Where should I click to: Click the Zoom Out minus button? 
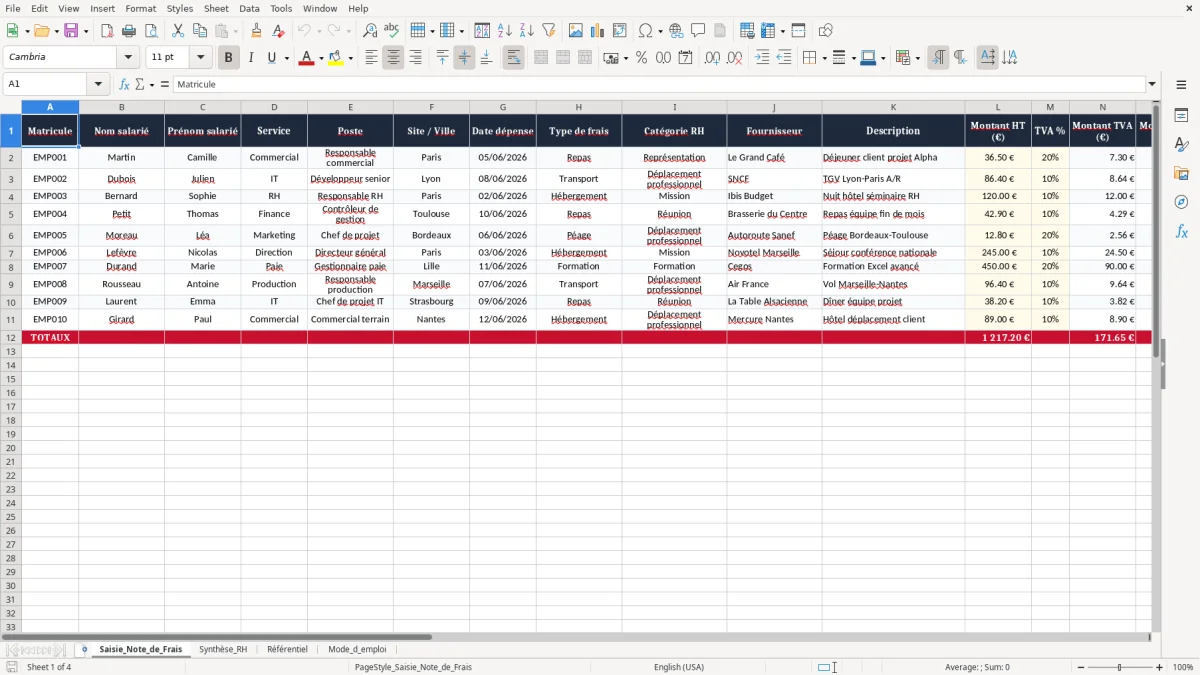(x=1081, y=667)
